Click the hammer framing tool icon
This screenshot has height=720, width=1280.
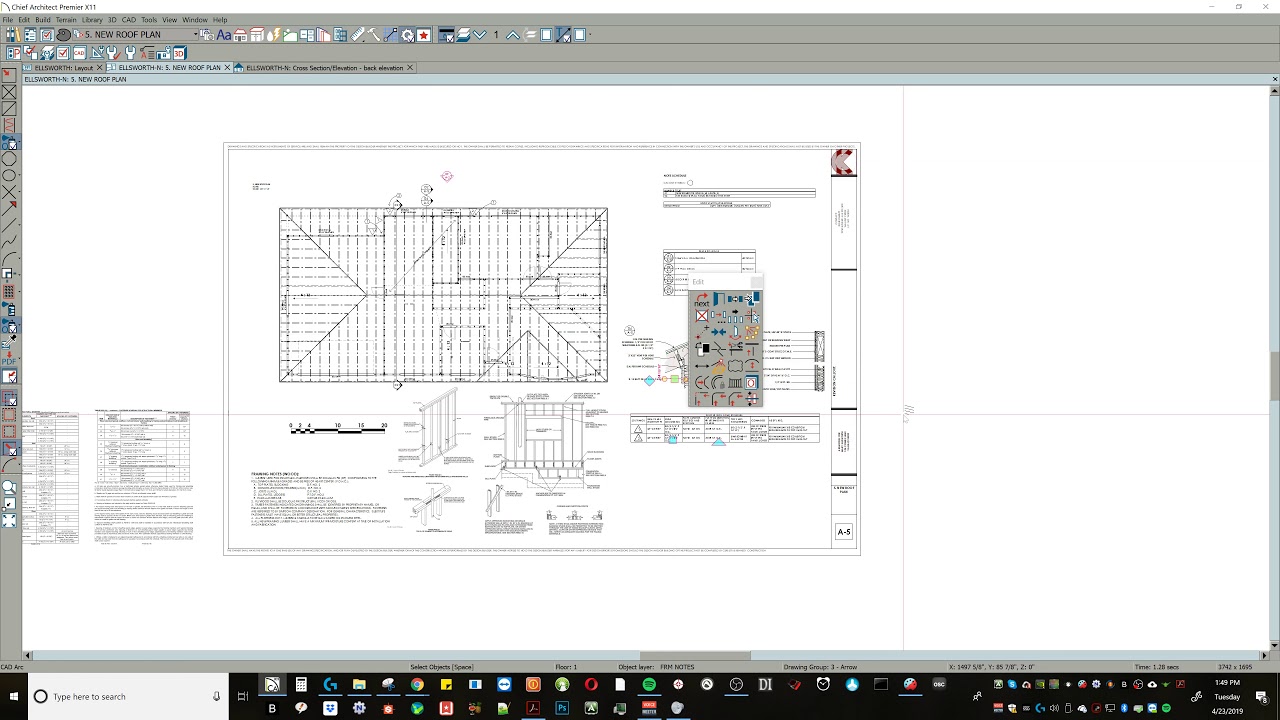click(374, 35)
